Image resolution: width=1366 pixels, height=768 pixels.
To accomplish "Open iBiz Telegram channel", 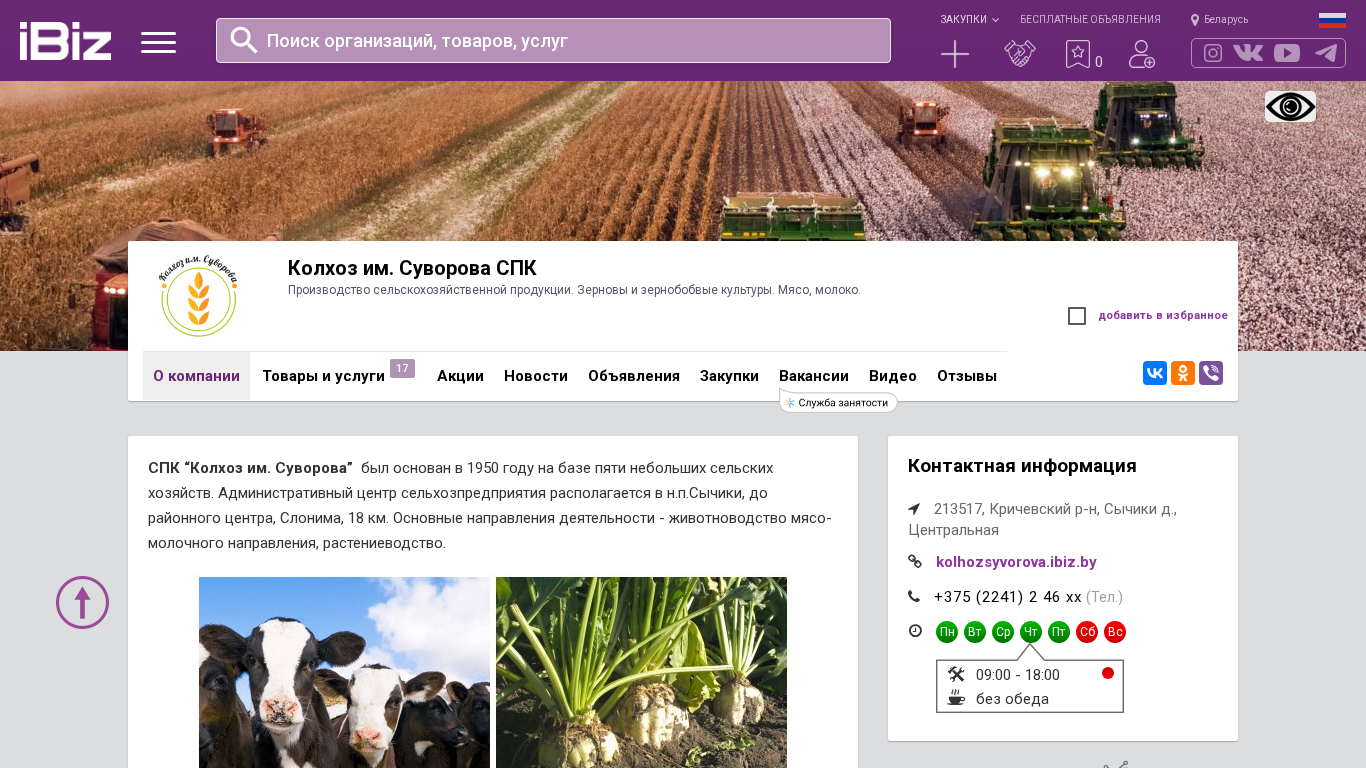I will (x=1326, y=53).
